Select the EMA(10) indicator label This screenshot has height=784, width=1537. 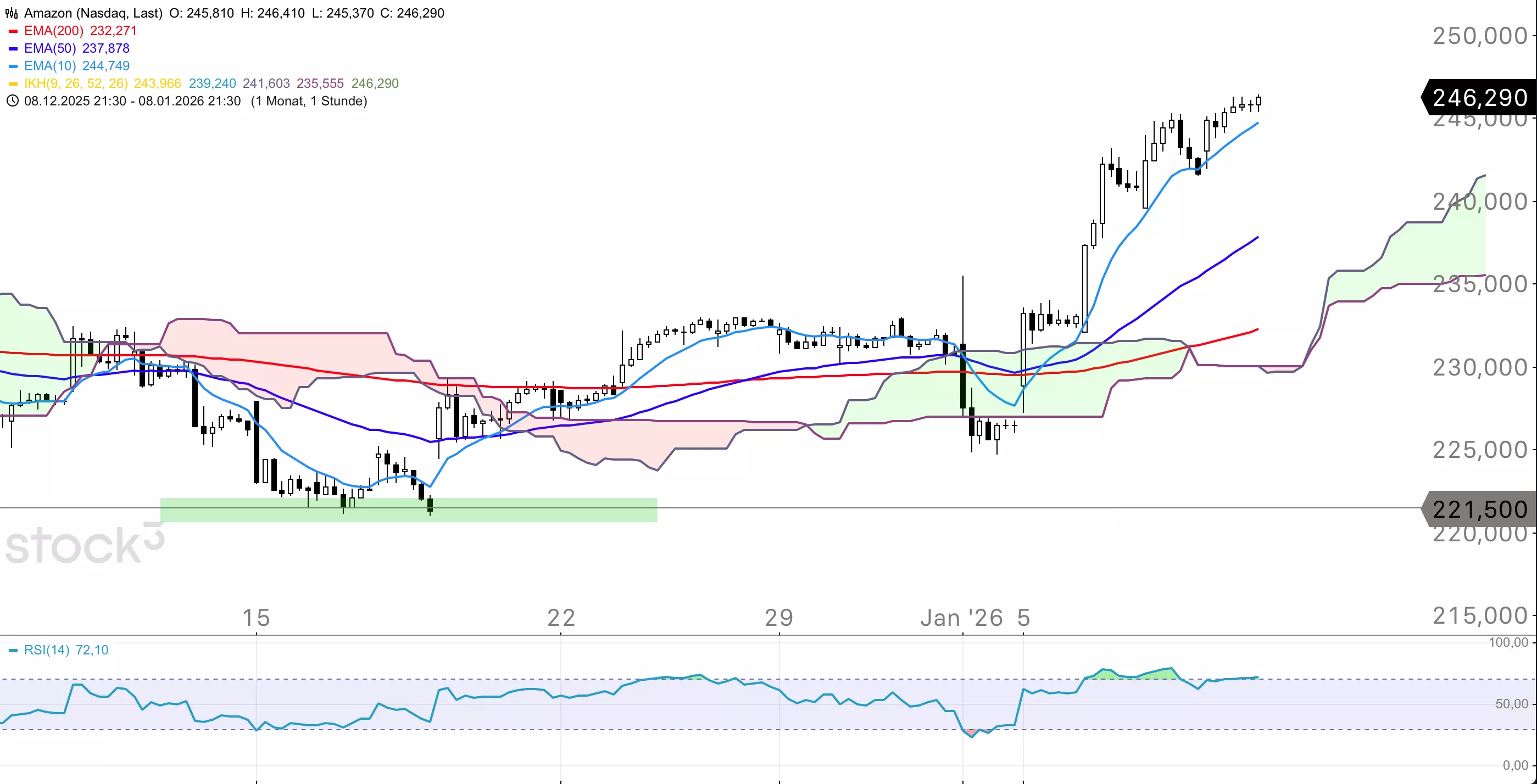[50, 66]
